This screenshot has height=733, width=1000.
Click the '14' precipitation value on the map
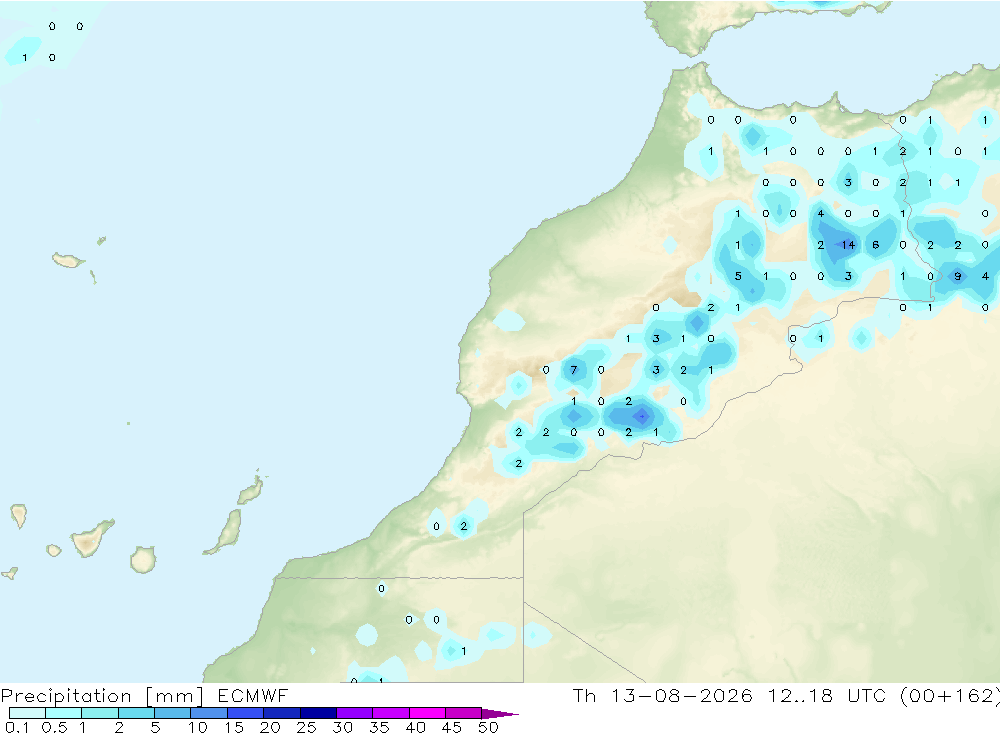848,245
